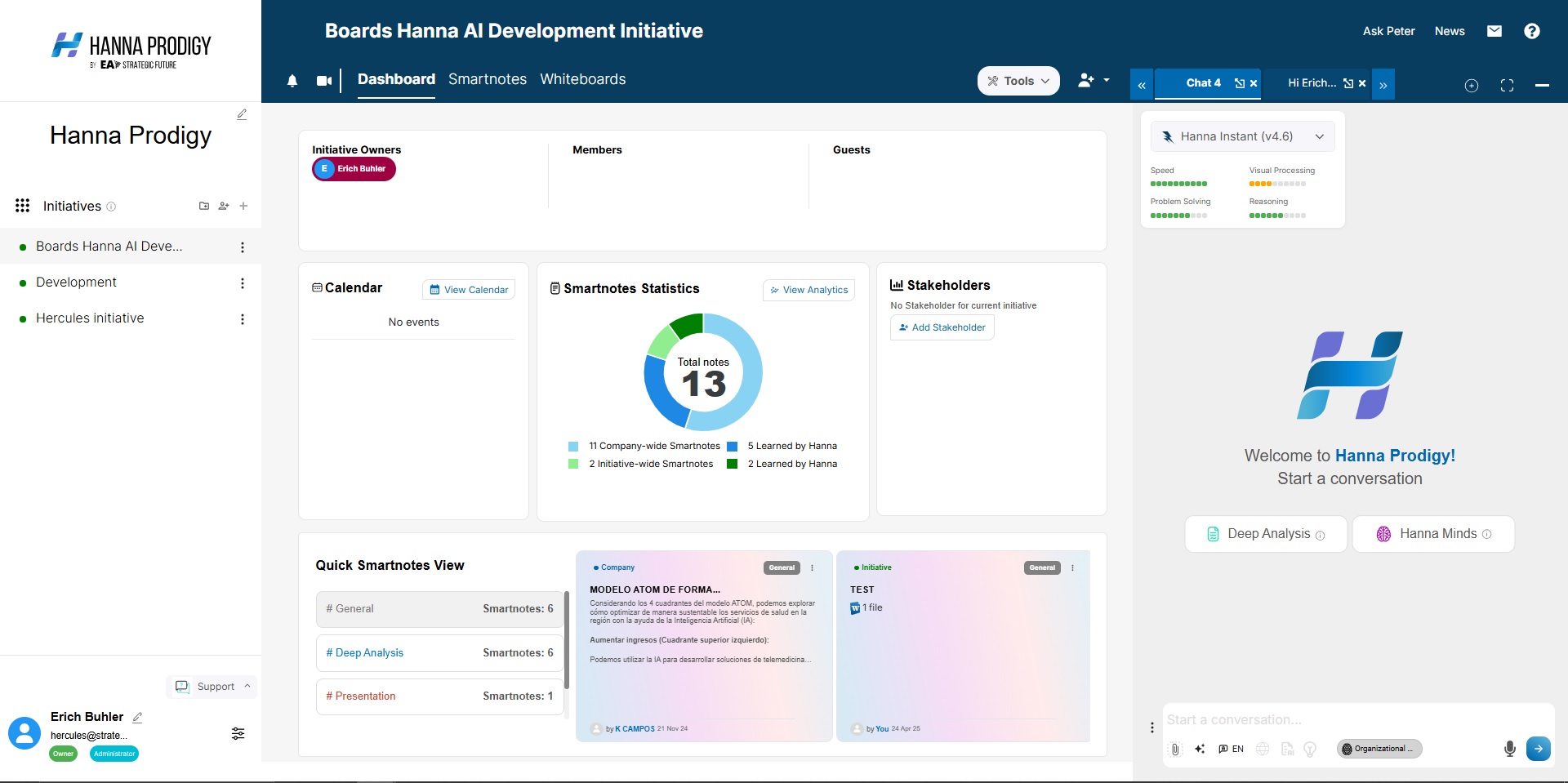Show Initiatives info tooltip icon
Viewport: 1568px width, 783px height.
coord(111,207)
